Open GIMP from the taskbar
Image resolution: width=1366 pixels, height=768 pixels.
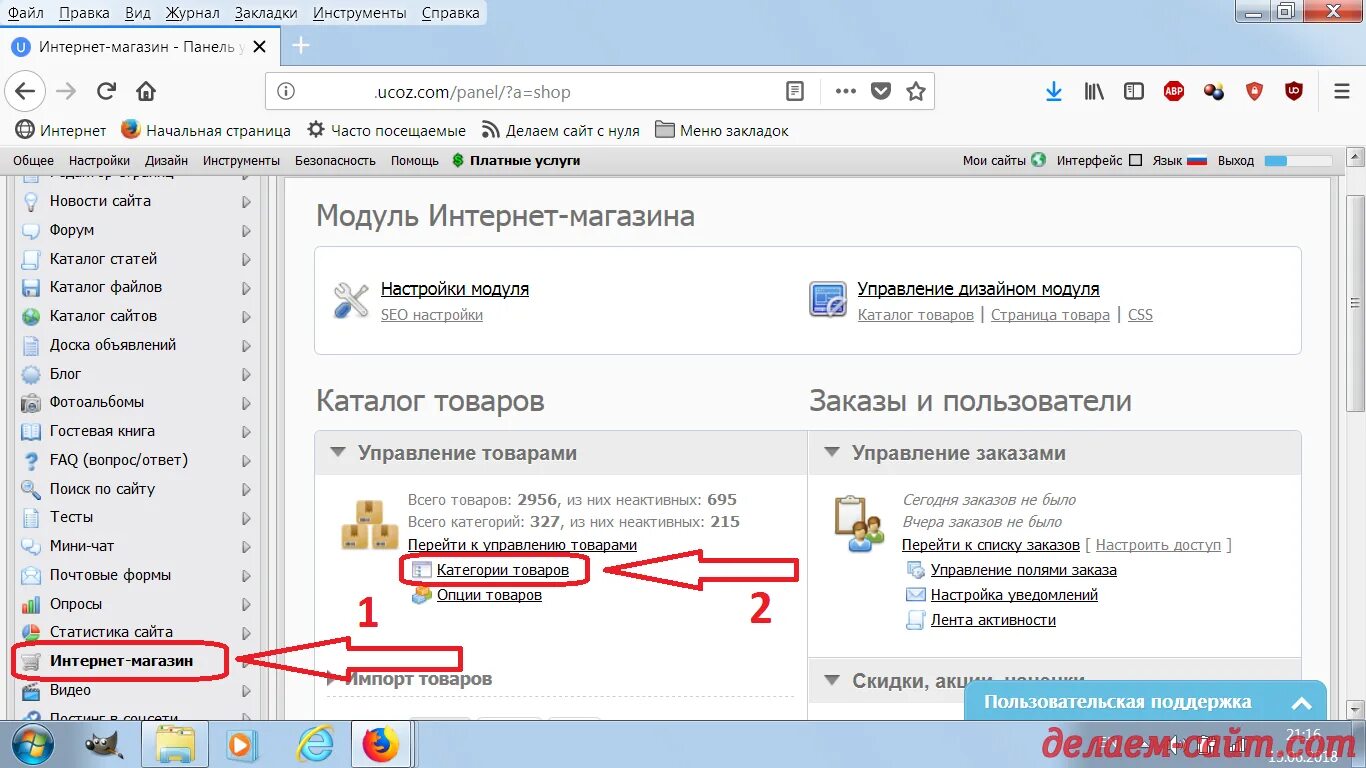[103, 746]
